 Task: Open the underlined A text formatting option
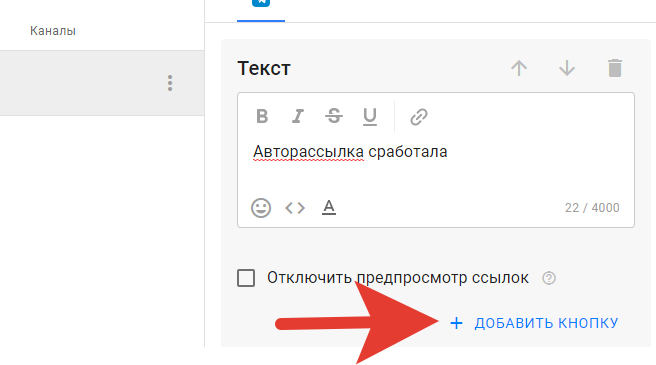point(329,207)
